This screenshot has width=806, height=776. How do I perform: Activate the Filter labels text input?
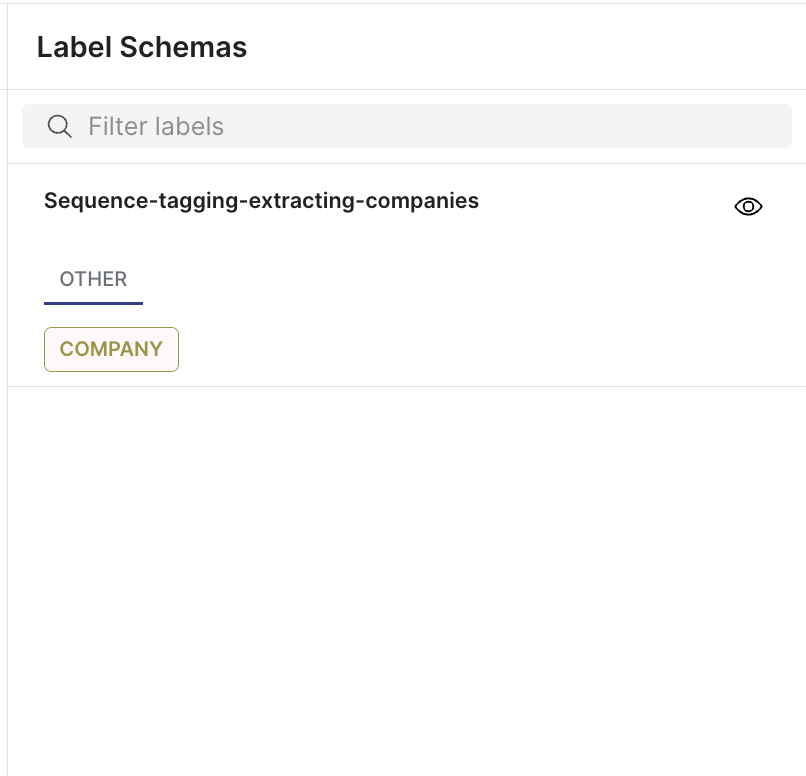[407, 126]
